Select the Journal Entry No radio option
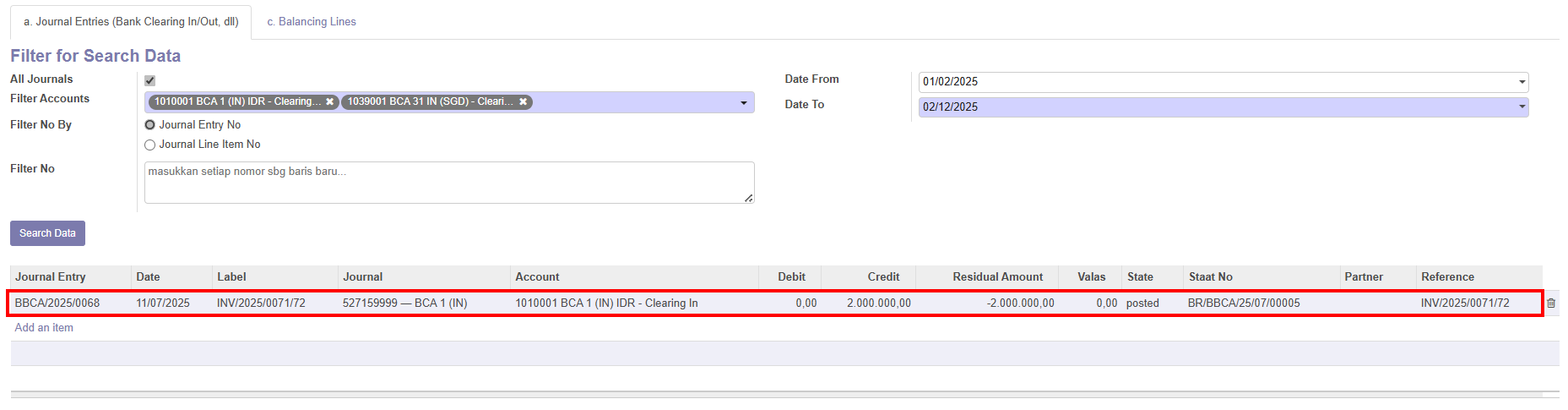The image size is (1568, 410). coord(150,125)
